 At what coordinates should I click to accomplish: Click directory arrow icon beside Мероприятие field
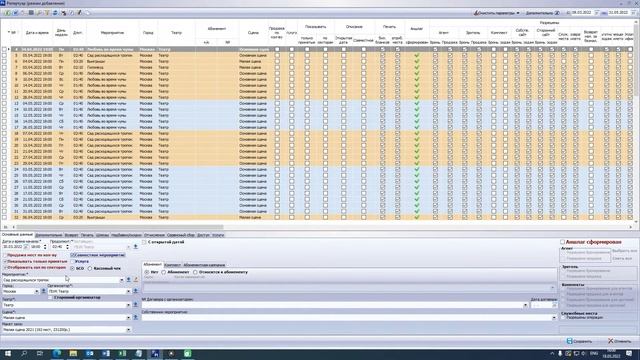(129, 280)
